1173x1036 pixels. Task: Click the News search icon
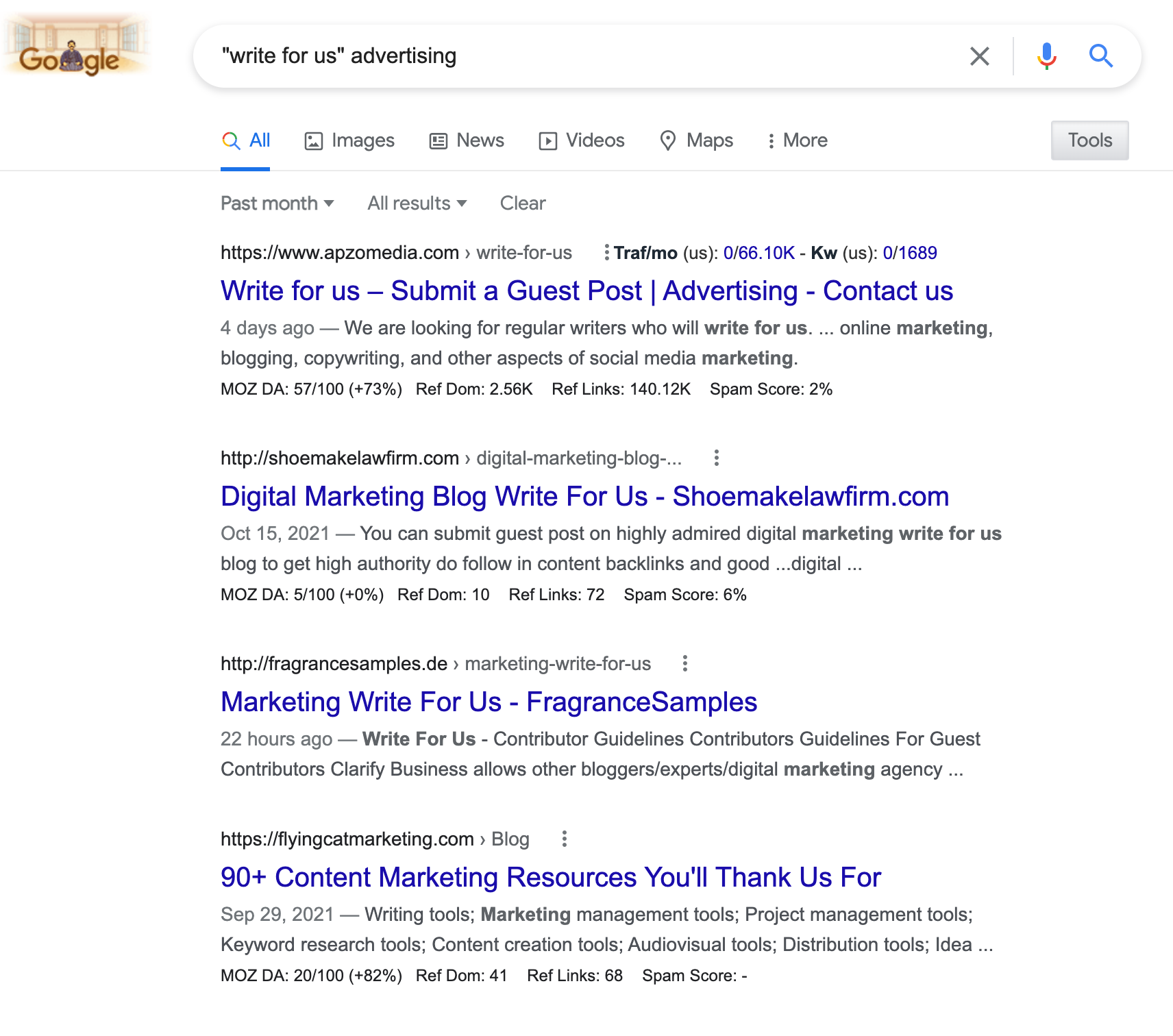[438, 140]
